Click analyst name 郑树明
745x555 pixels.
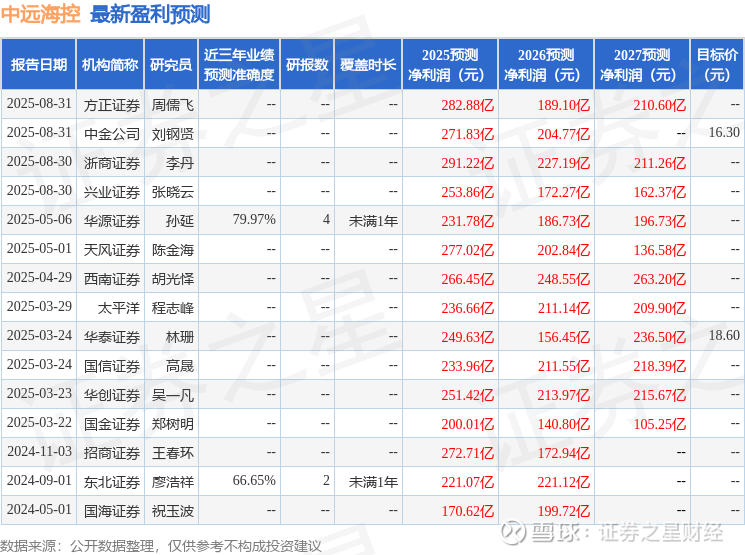pyautogui.click(x=172, y=424)
